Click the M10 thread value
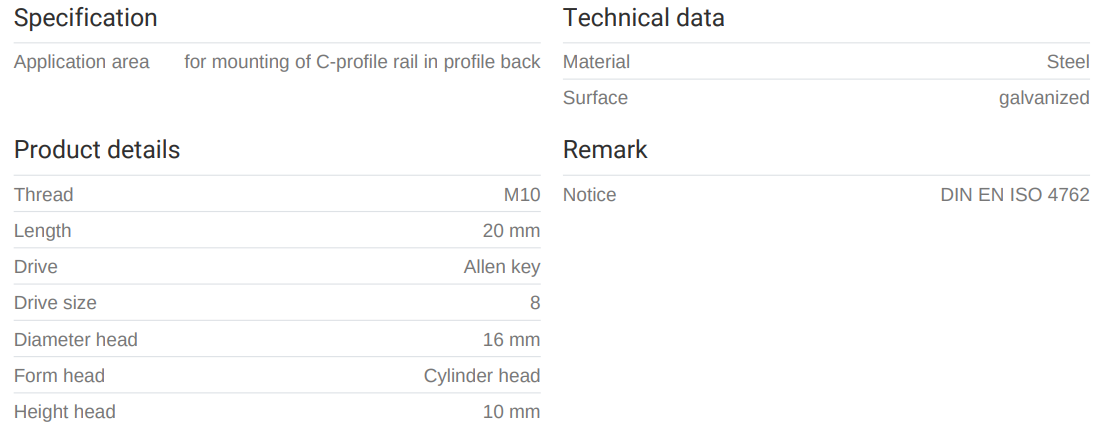The width and height of the screenshot is (1102, 431). pos(522,195)
